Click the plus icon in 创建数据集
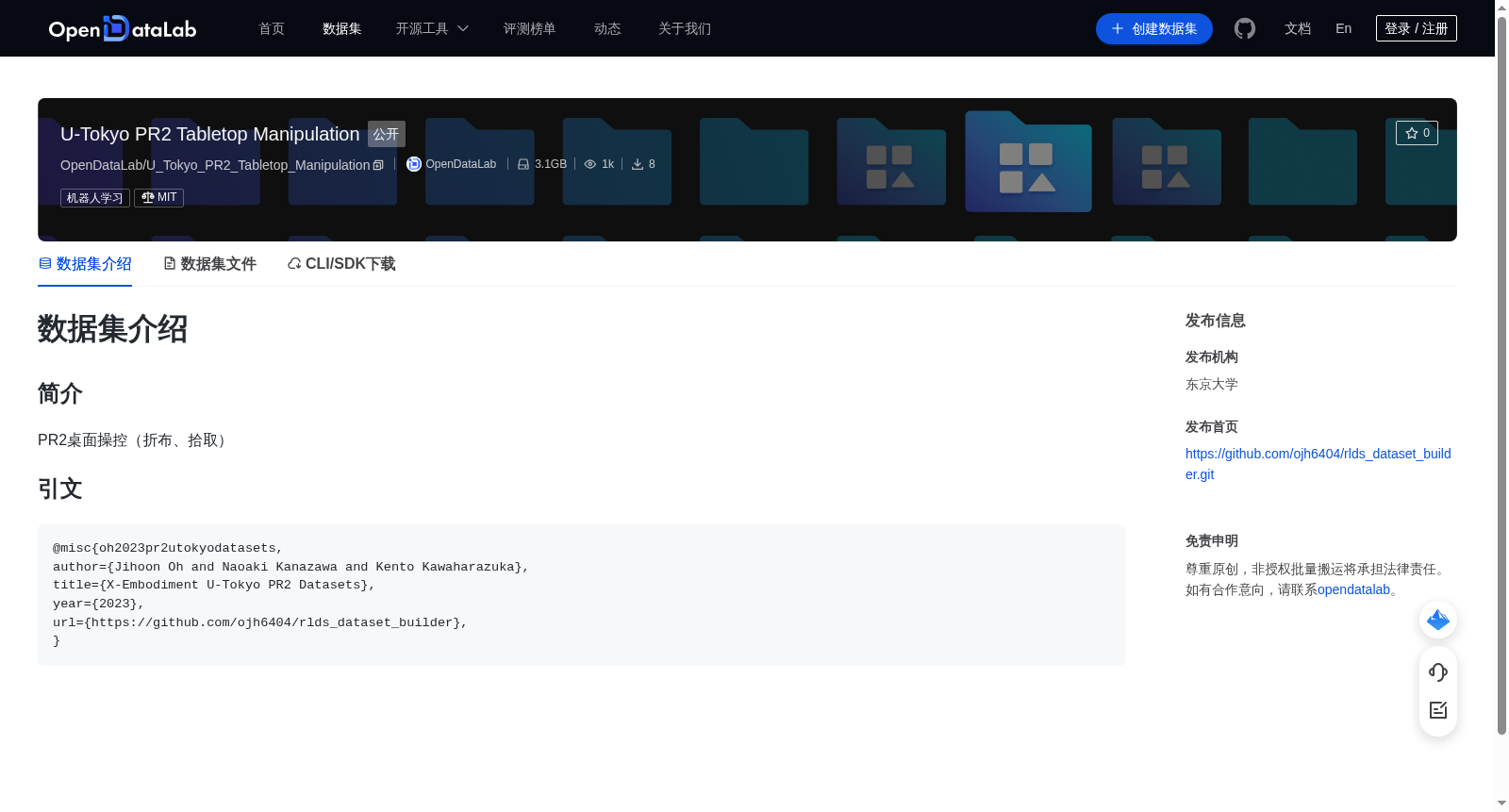Image resolution: width=1509 pixels, height=812 pixels. tap(1118, 29)
